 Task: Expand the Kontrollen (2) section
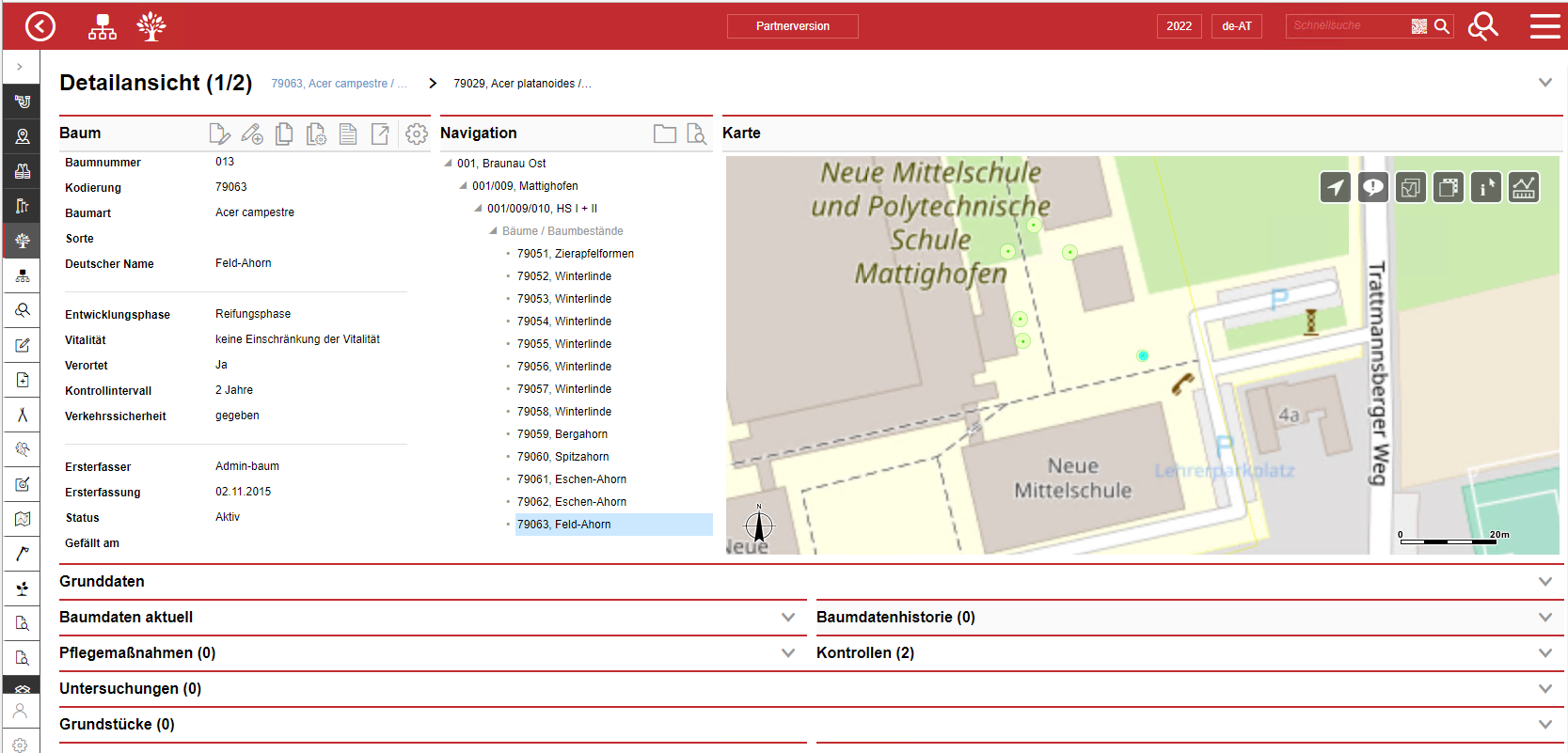pos(1544,653)
